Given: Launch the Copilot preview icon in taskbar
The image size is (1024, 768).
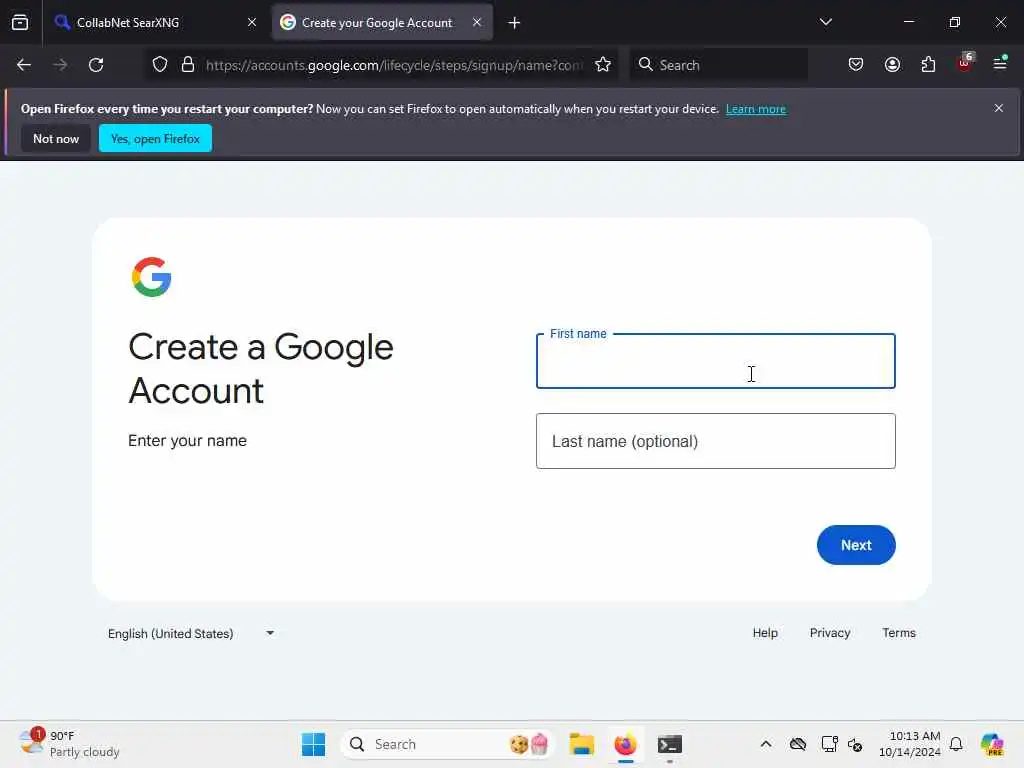Looking at the screenshot, I should click(991, 744).
